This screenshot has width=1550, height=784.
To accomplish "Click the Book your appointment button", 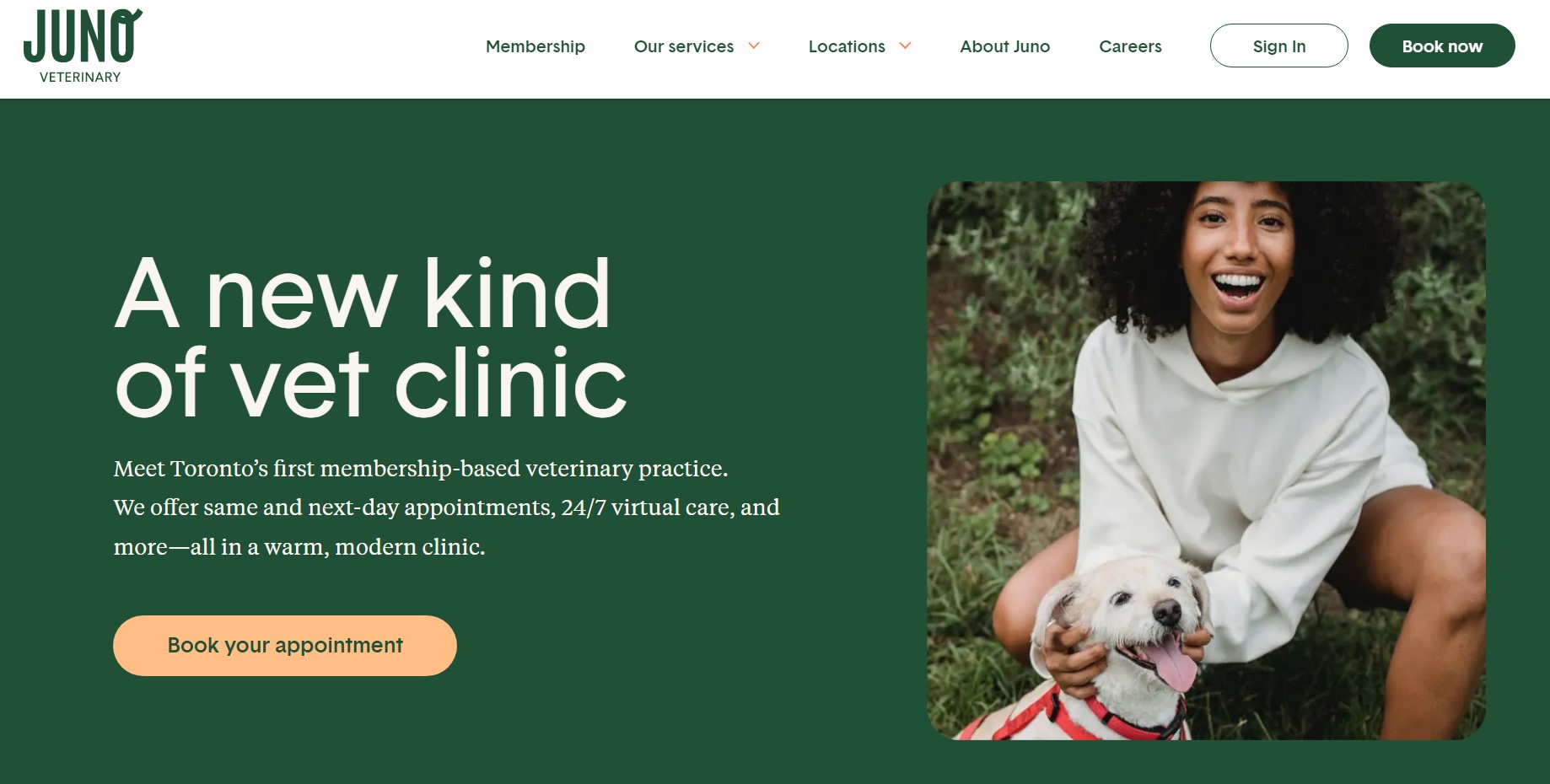I will [x=285, y=646].
